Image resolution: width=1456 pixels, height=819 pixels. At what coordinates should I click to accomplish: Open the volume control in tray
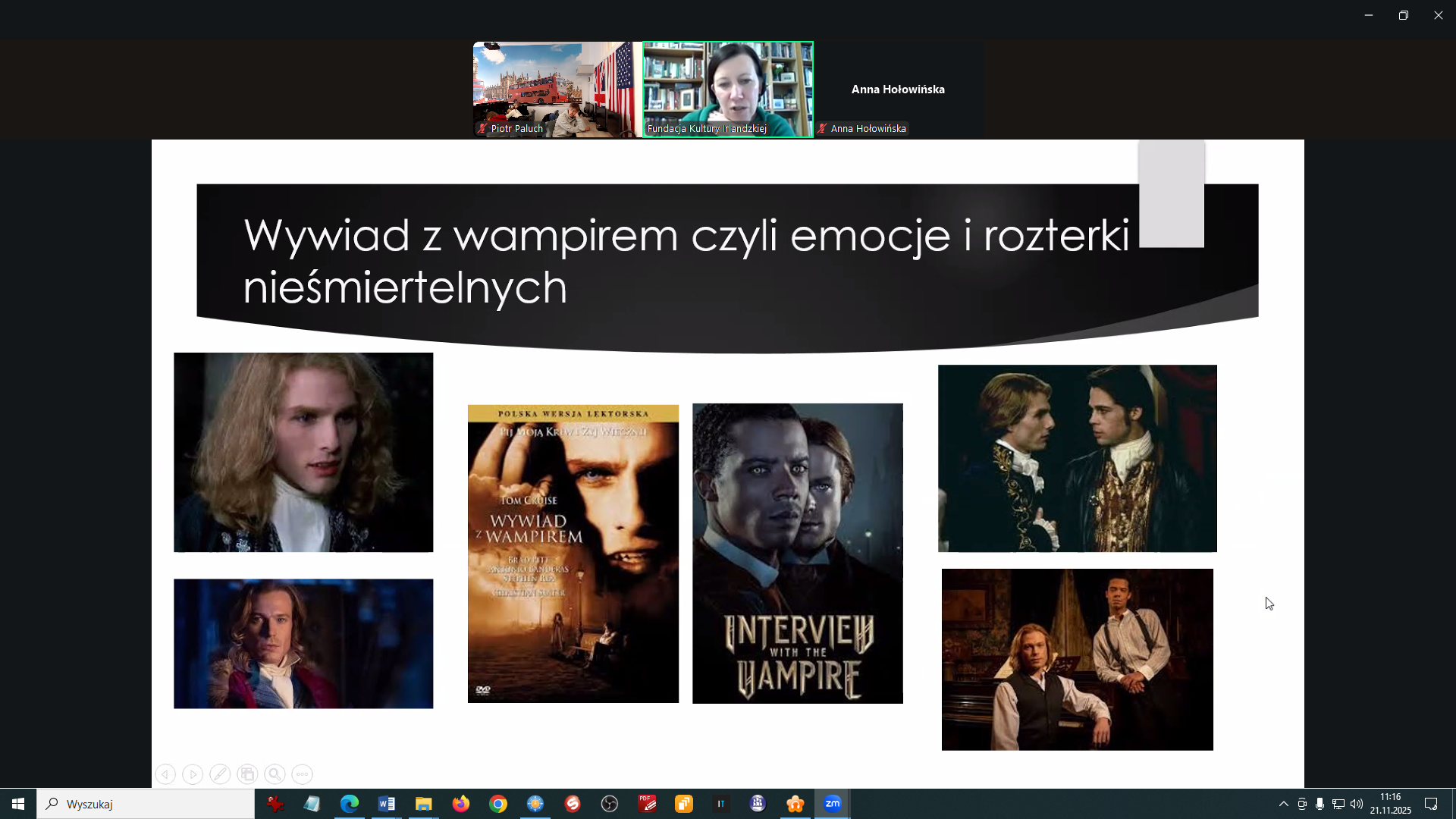click(1357, 804)
